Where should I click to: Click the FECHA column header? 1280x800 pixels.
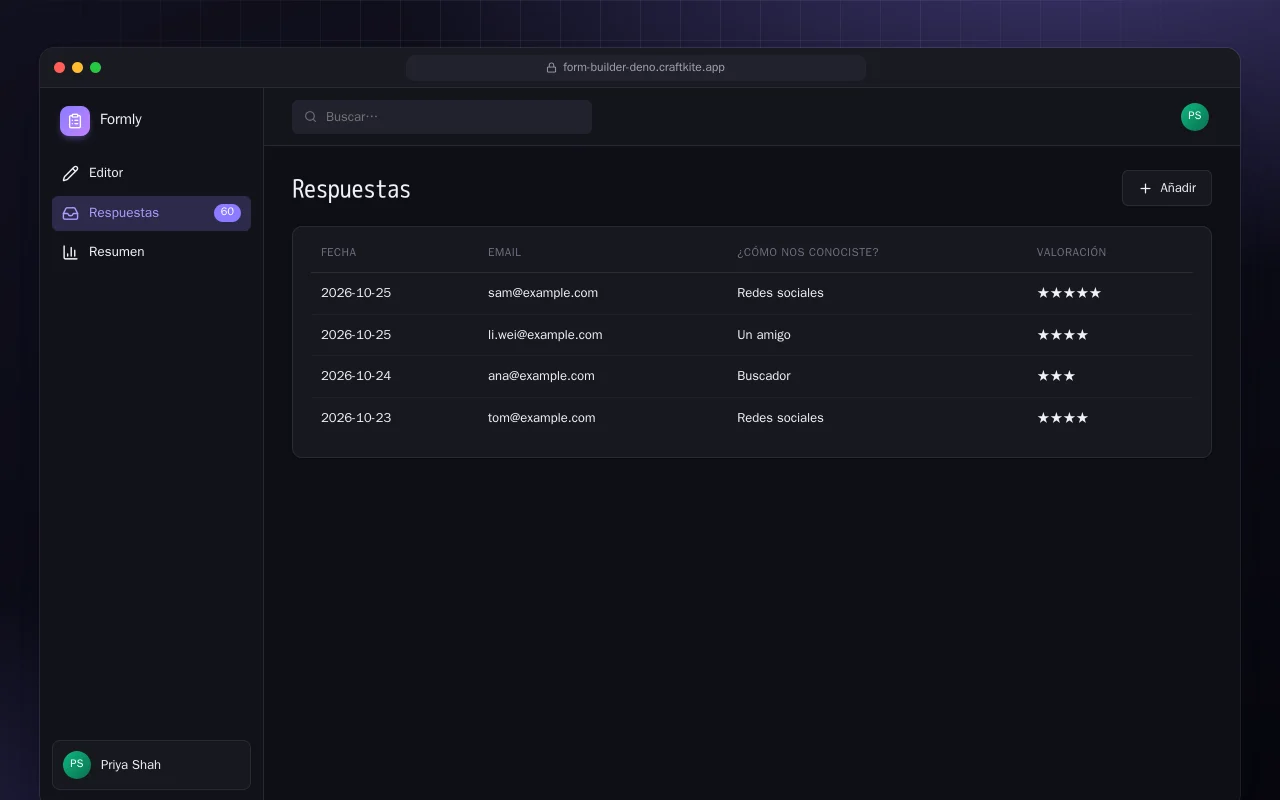pyautogui.click(x=339, y=252)
